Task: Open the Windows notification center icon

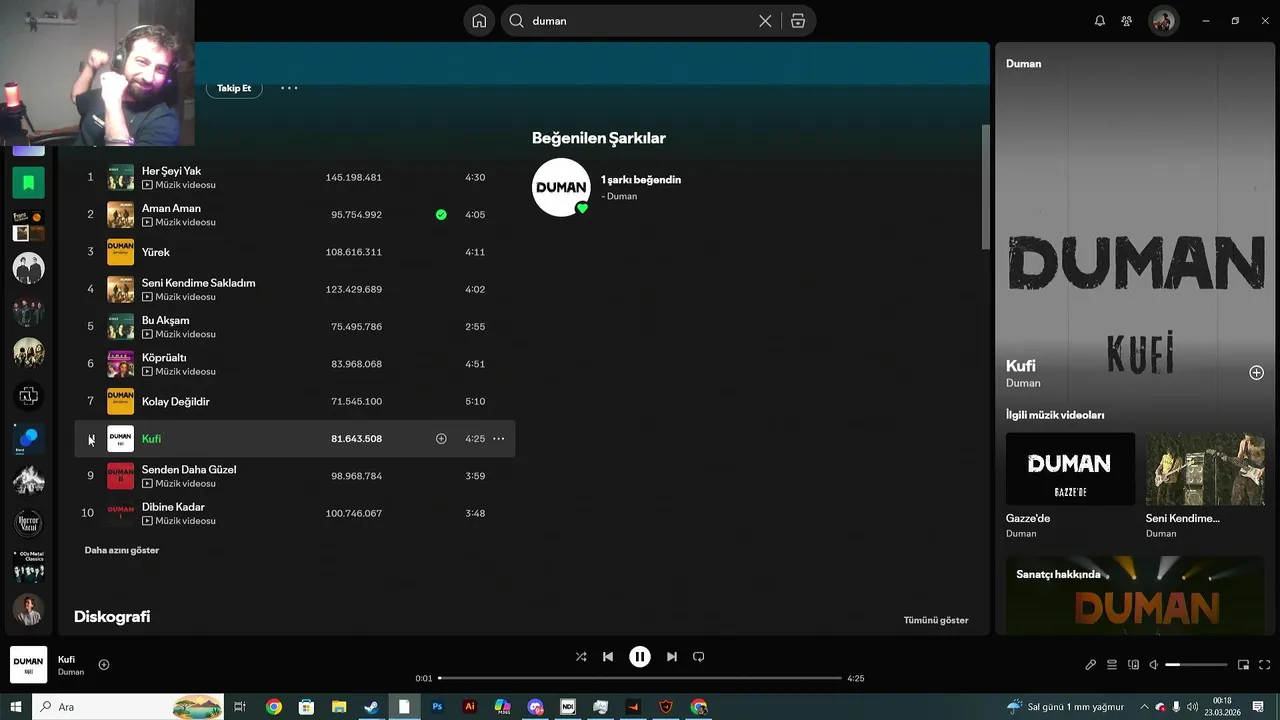Action: coord(1258,707)
